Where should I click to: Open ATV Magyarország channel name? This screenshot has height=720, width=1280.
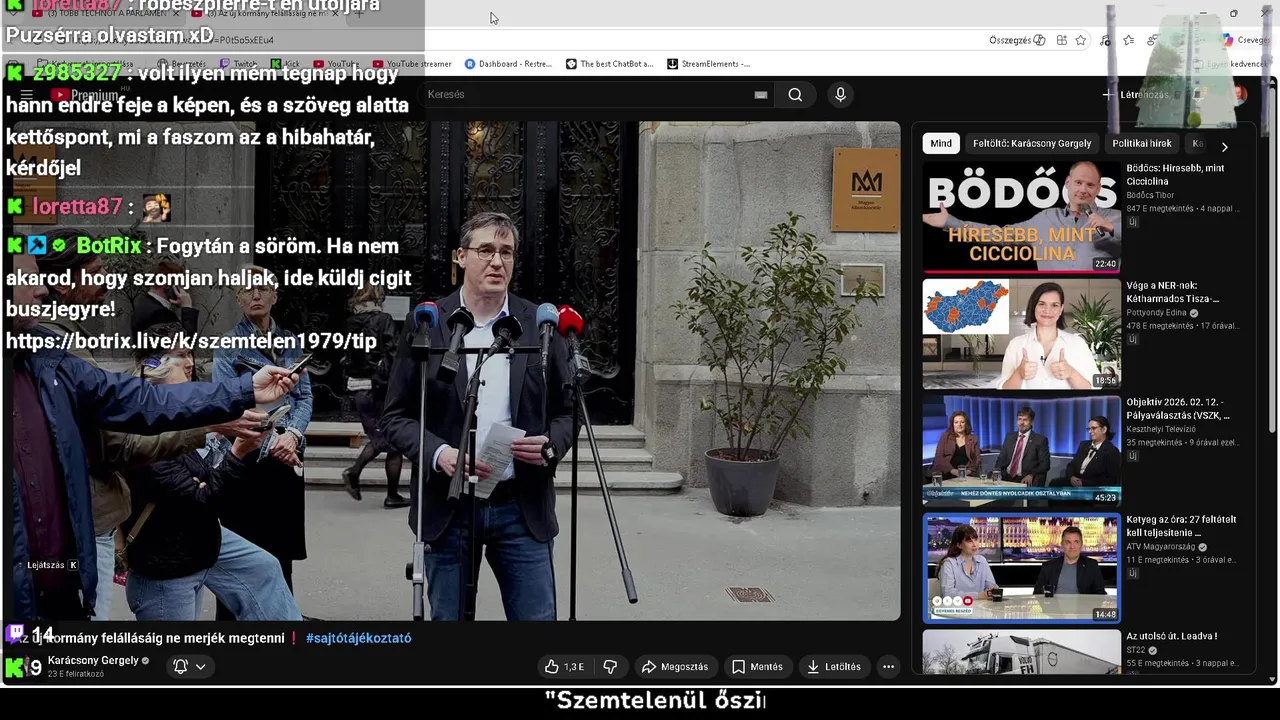coord(1161,547)
